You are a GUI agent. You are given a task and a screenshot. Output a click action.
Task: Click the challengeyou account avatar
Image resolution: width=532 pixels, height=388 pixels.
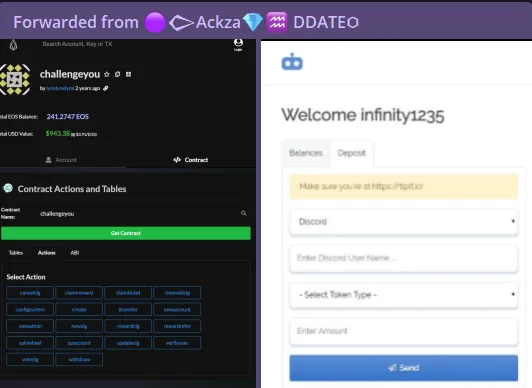(x=15, y=79)
